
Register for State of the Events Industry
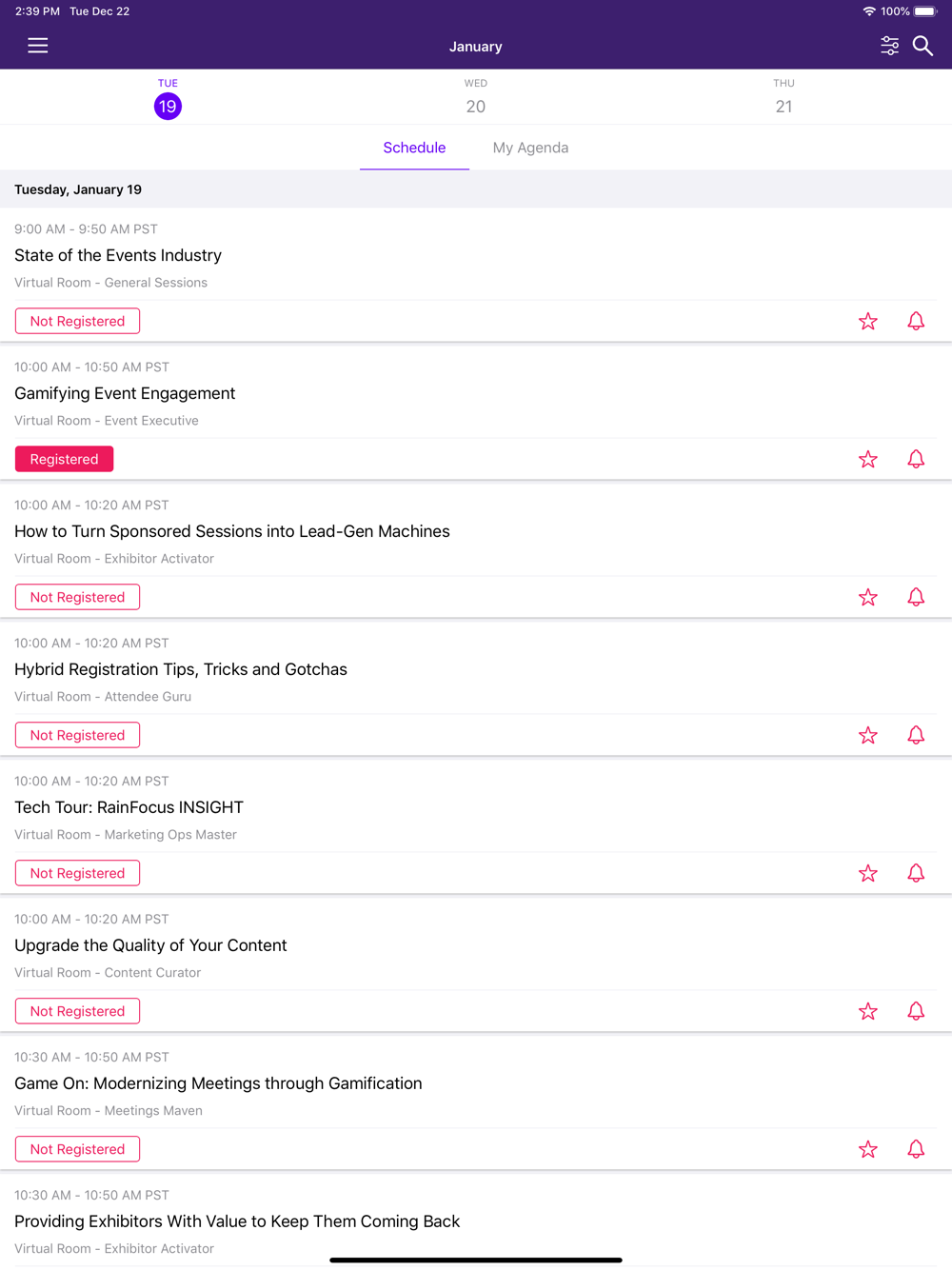77,321
